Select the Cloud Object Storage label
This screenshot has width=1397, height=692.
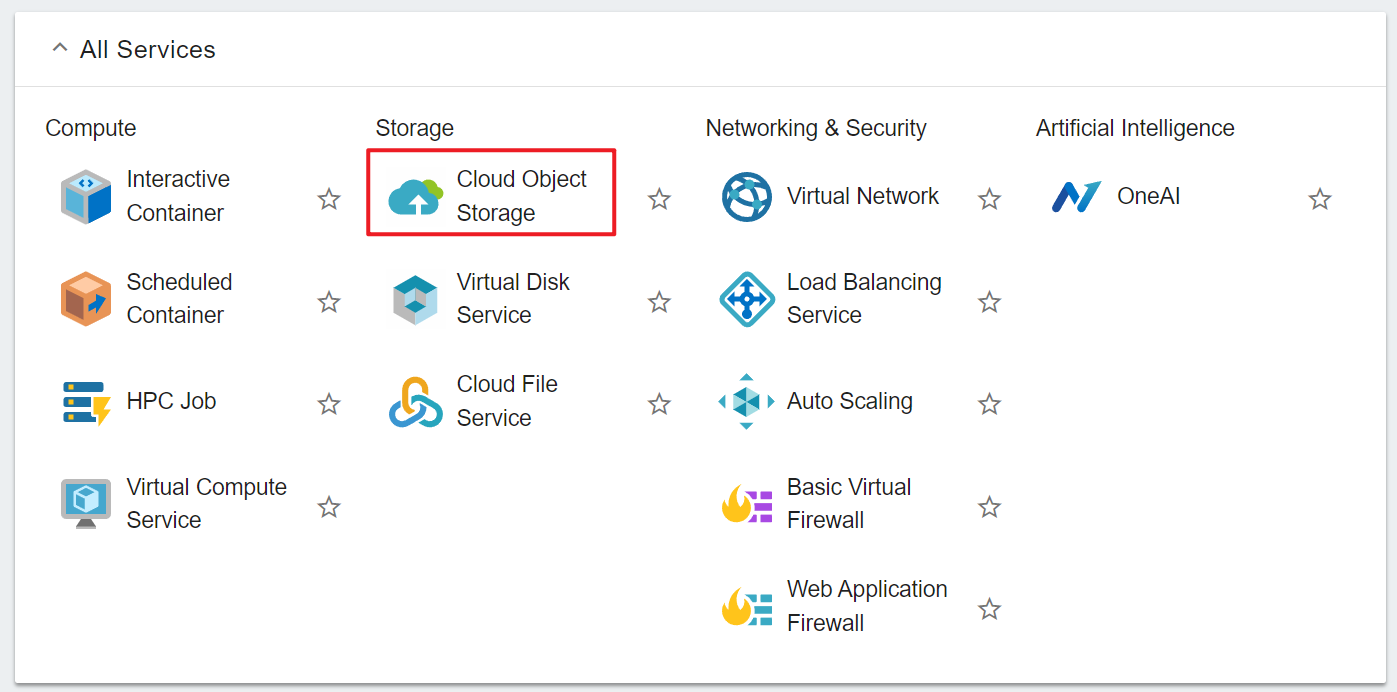pyautogui.click(x=522, y=196)
